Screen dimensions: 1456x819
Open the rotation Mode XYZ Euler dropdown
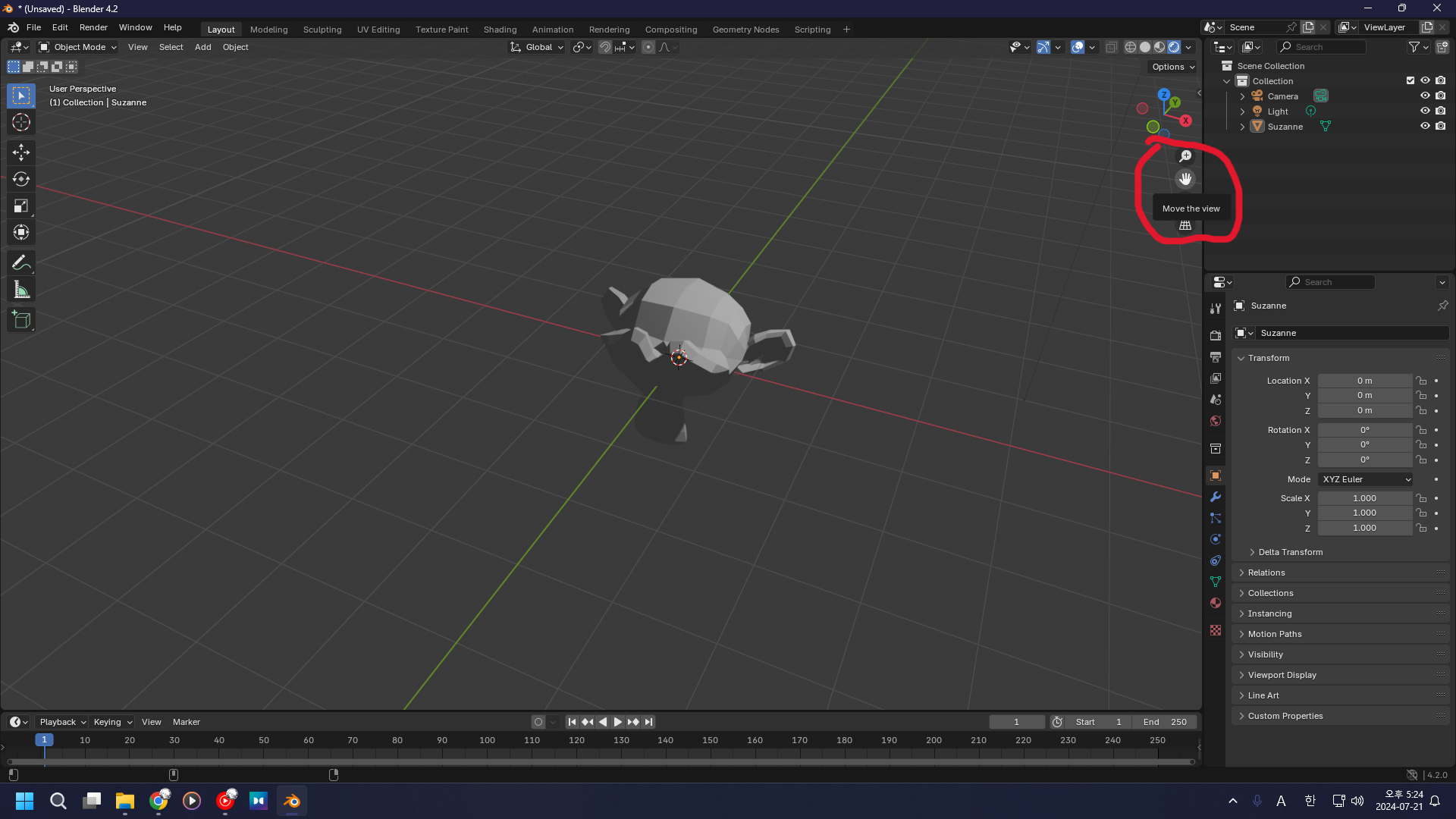click(x=1366, y=479)
